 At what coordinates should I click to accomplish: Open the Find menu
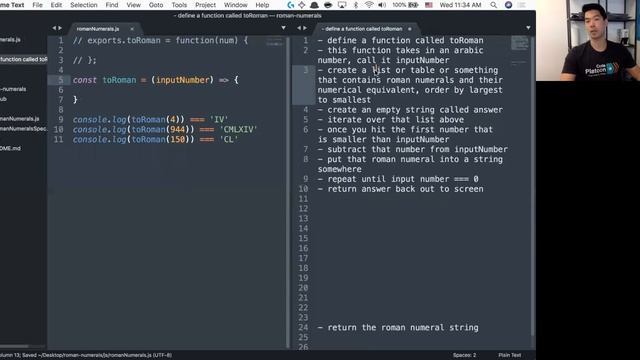point(112,5)
